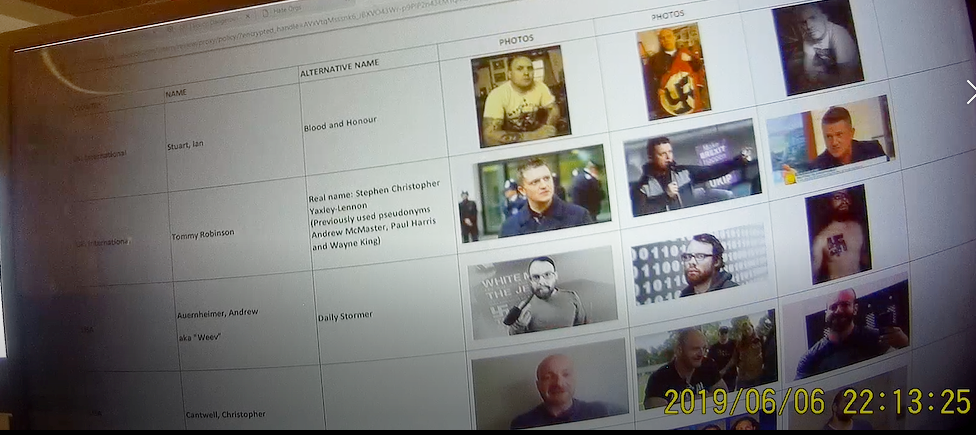Select the NAME column header

click(176, 93)
